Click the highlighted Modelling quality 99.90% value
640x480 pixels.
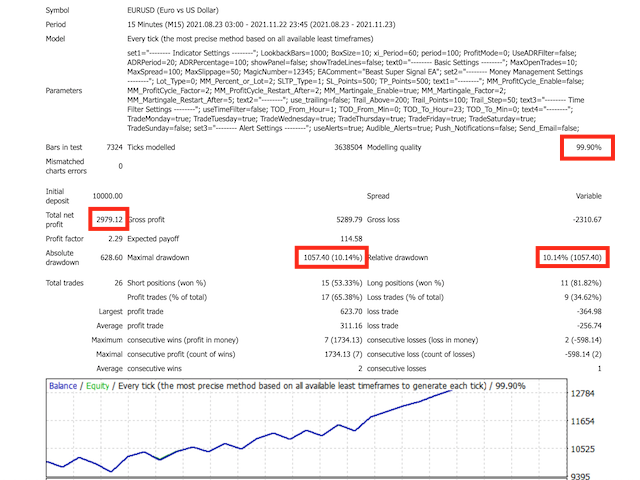tap(588, 148)
